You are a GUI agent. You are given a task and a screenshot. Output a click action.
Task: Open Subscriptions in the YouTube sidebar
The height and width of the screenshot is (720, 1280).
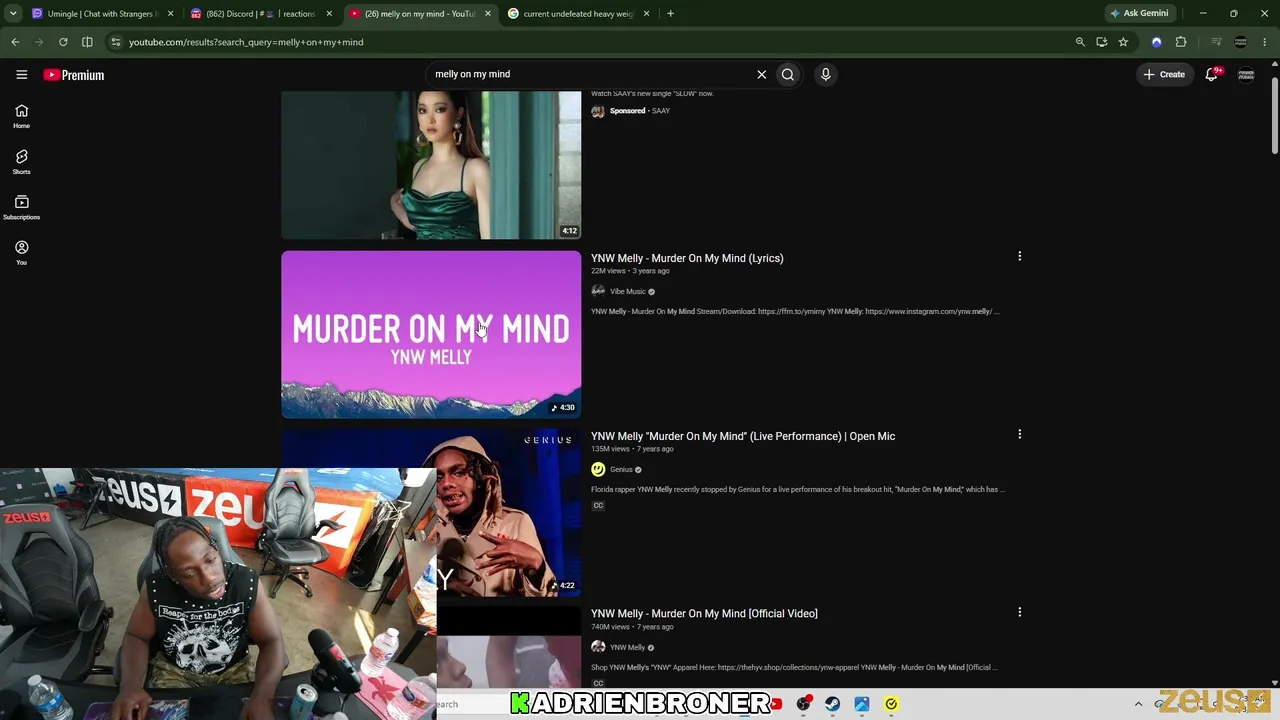pyautogui.click(x=21, y=207)
